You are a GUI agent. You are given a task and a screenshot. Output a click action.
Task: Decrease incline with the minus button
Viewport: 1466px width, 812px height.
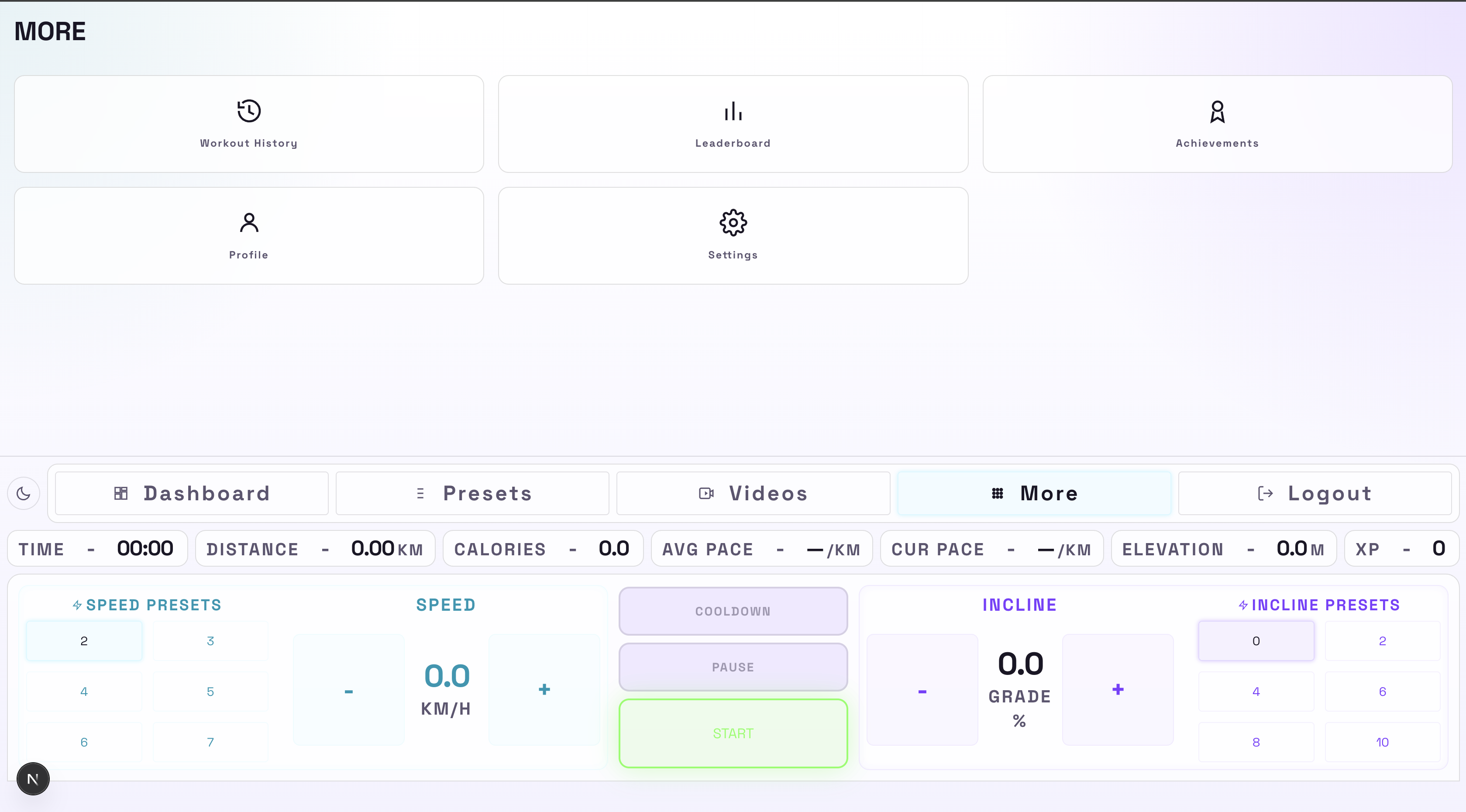click(922, 690)
